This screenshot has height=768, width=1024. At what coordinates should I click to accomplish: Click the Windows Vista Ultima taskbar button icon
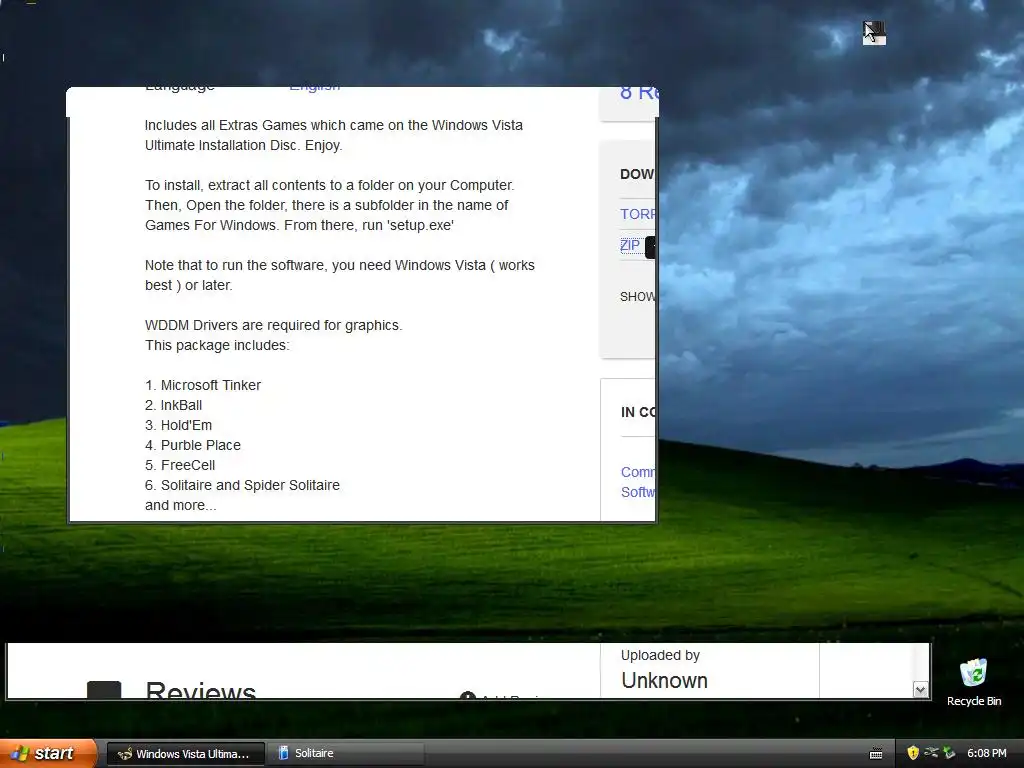(x=124, y=754)
